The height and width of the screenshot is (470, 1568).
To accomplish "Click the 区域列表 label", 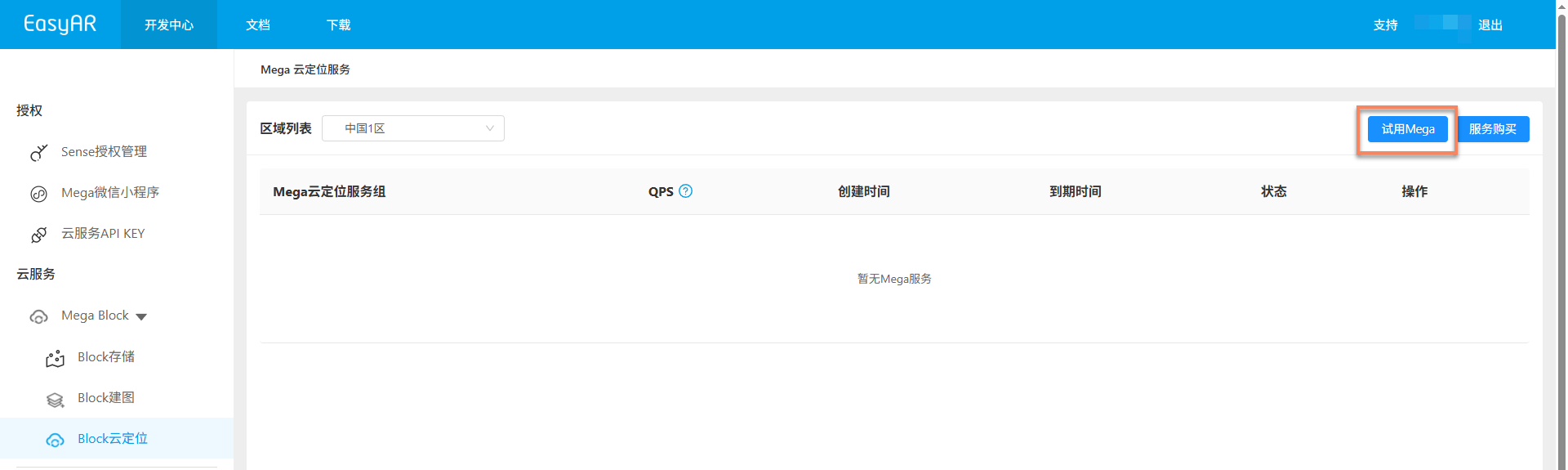I will tap(286, 128).
